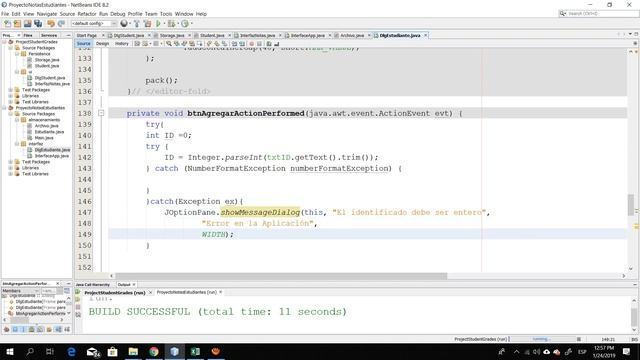Click the Stop icon in Output sidebar
This screenshot has width=640, height=360.
[x=78, y=307]
